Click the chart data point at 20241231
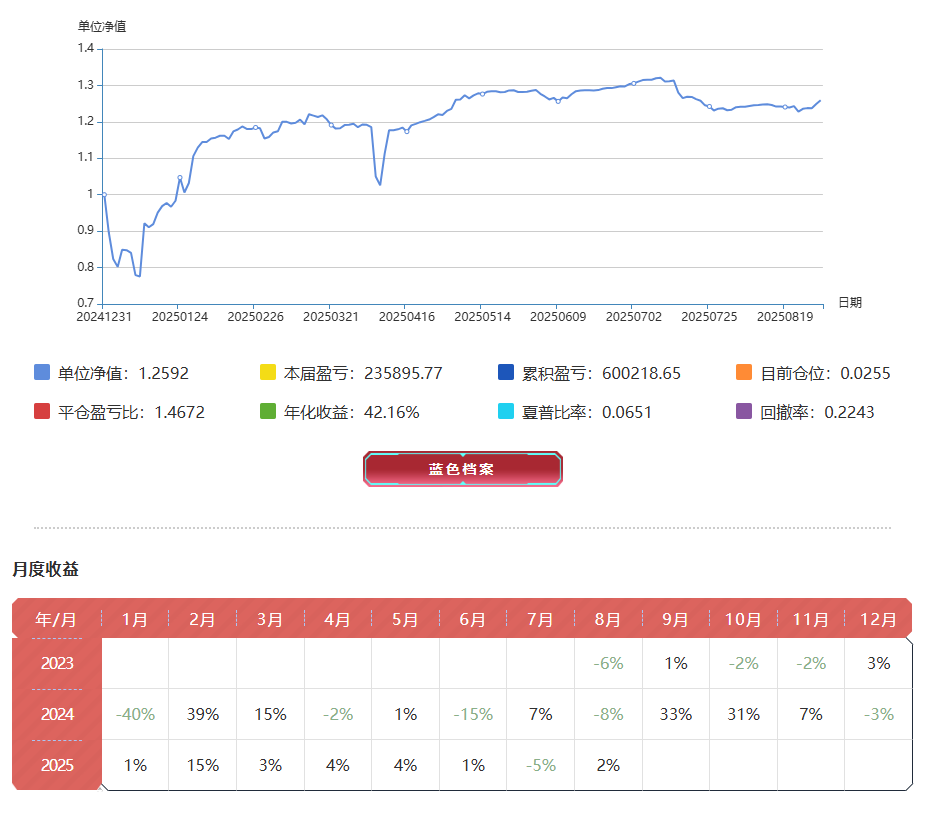This screenshot has height=815, width=931. 104,194
